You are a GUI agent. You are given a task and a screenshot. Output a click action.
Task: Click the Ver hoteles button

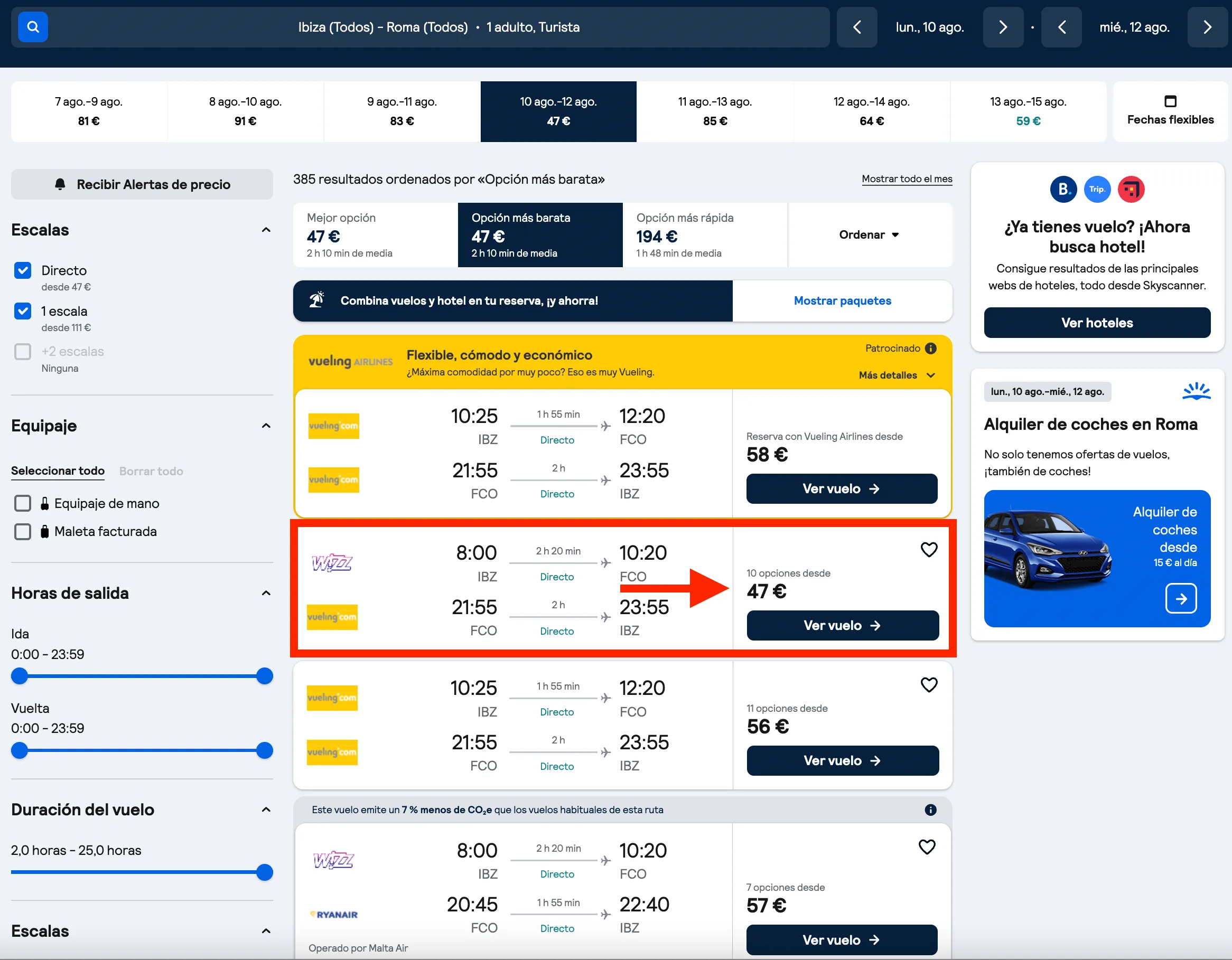[x=1097, y=323]
